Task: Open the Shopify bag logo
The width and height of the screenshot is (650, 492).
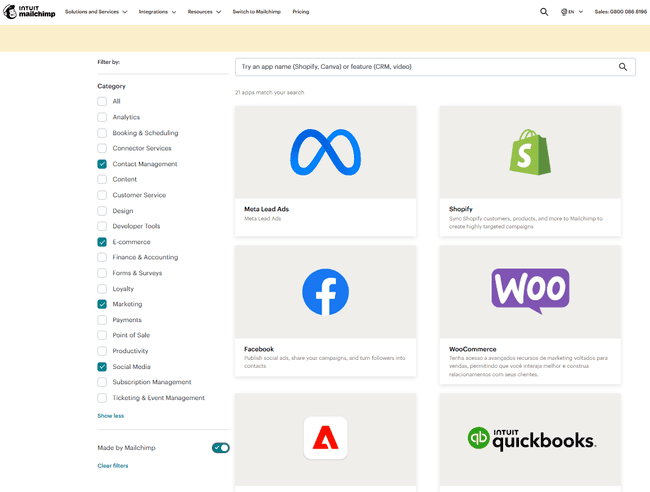Action: pos(530,152)
